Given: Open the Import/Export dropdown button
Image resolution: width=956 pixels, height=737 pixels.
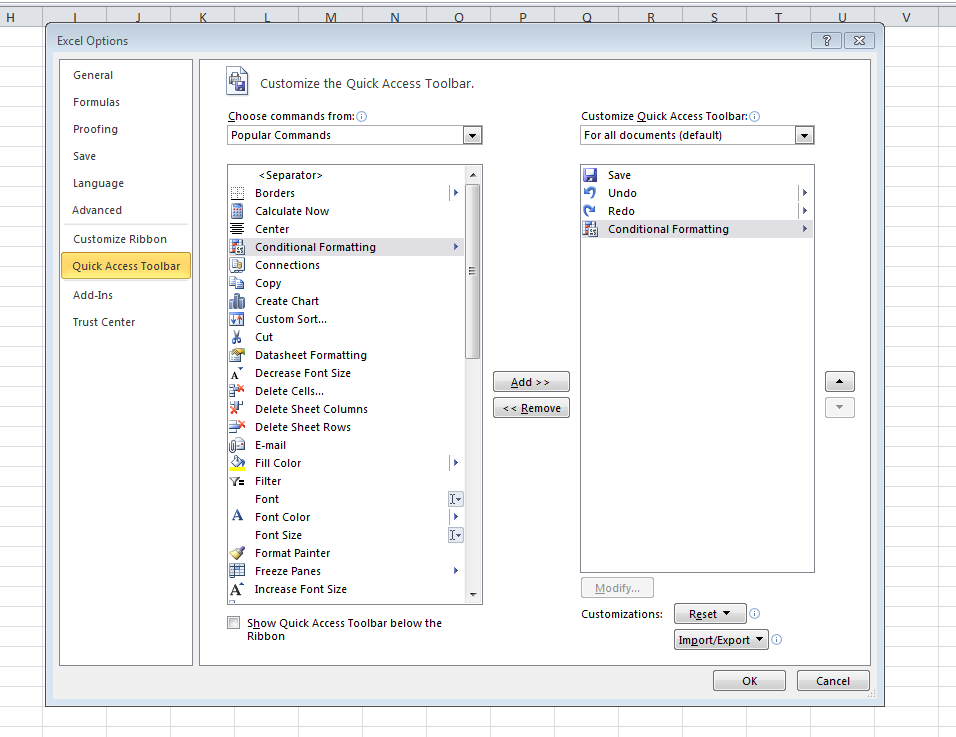Looking at the screenshot, I should (x=721, y=639).
